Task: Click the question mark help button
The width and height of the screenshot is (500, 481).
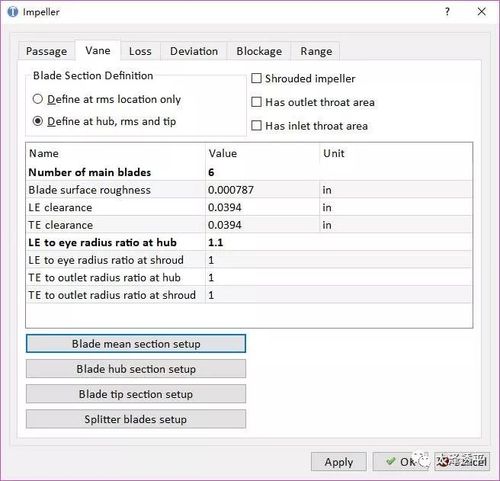Action: pyautogui.click(x=447, y=12)
